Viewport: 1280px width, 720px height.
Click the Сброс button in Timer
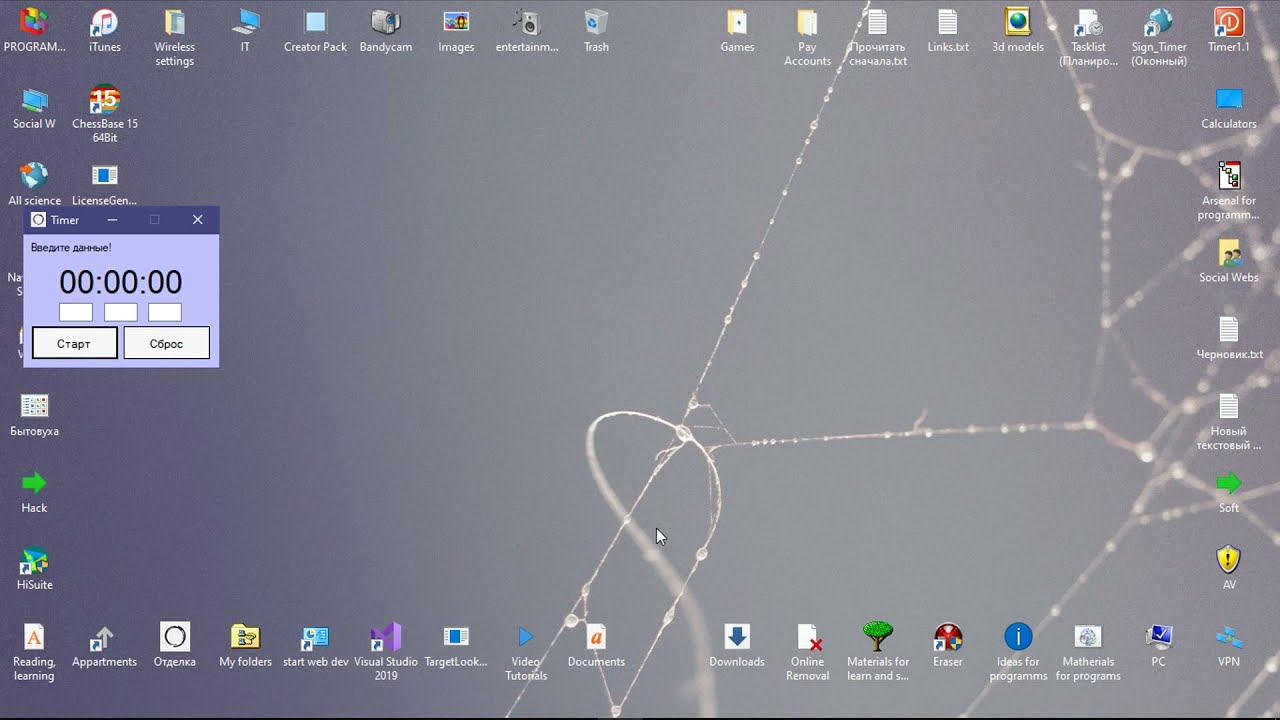point(166,343)
